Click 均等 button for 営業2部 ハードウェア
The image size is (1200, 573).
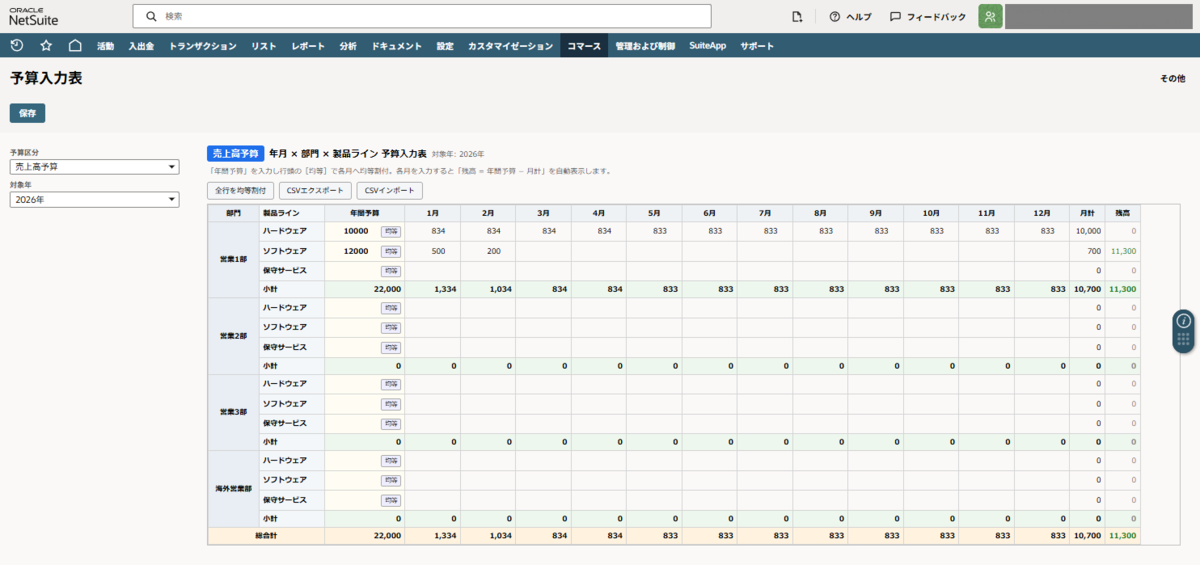(x=391, y=308)
